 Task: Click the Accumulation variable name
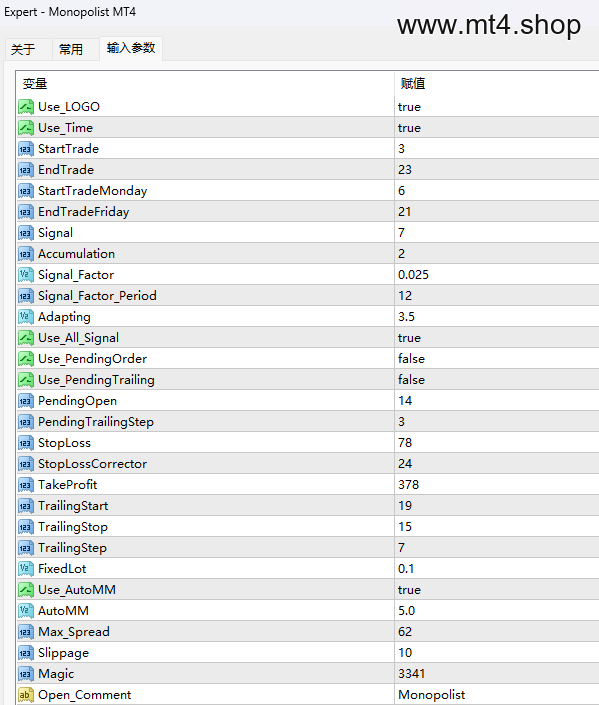(x=76, y=254)
